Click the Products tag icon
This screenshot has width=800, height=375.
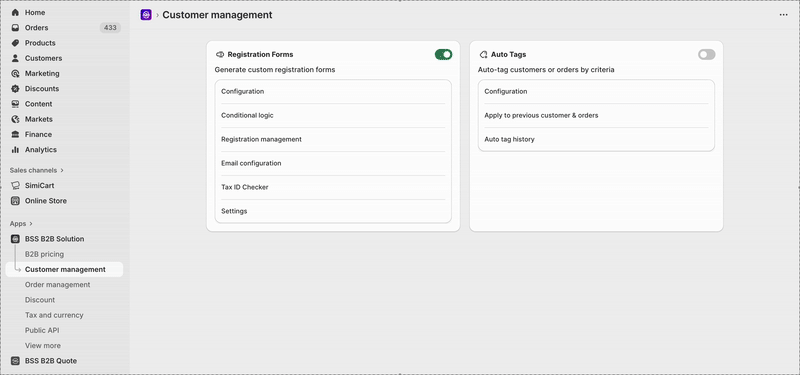[x=15, y=43]
